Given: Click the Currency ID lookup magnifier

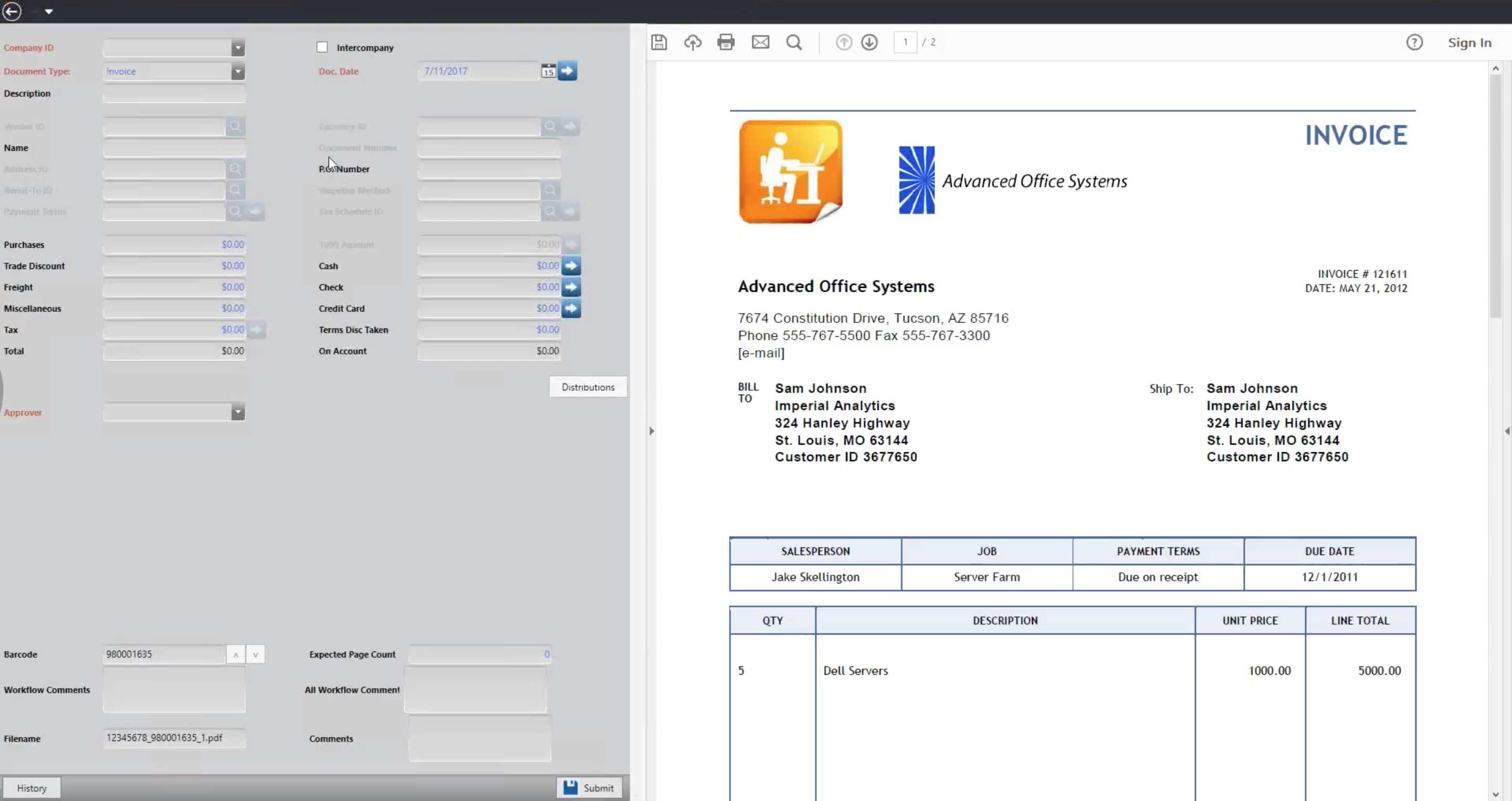Looking at the screenshot, I should click(x=550, y=126).
